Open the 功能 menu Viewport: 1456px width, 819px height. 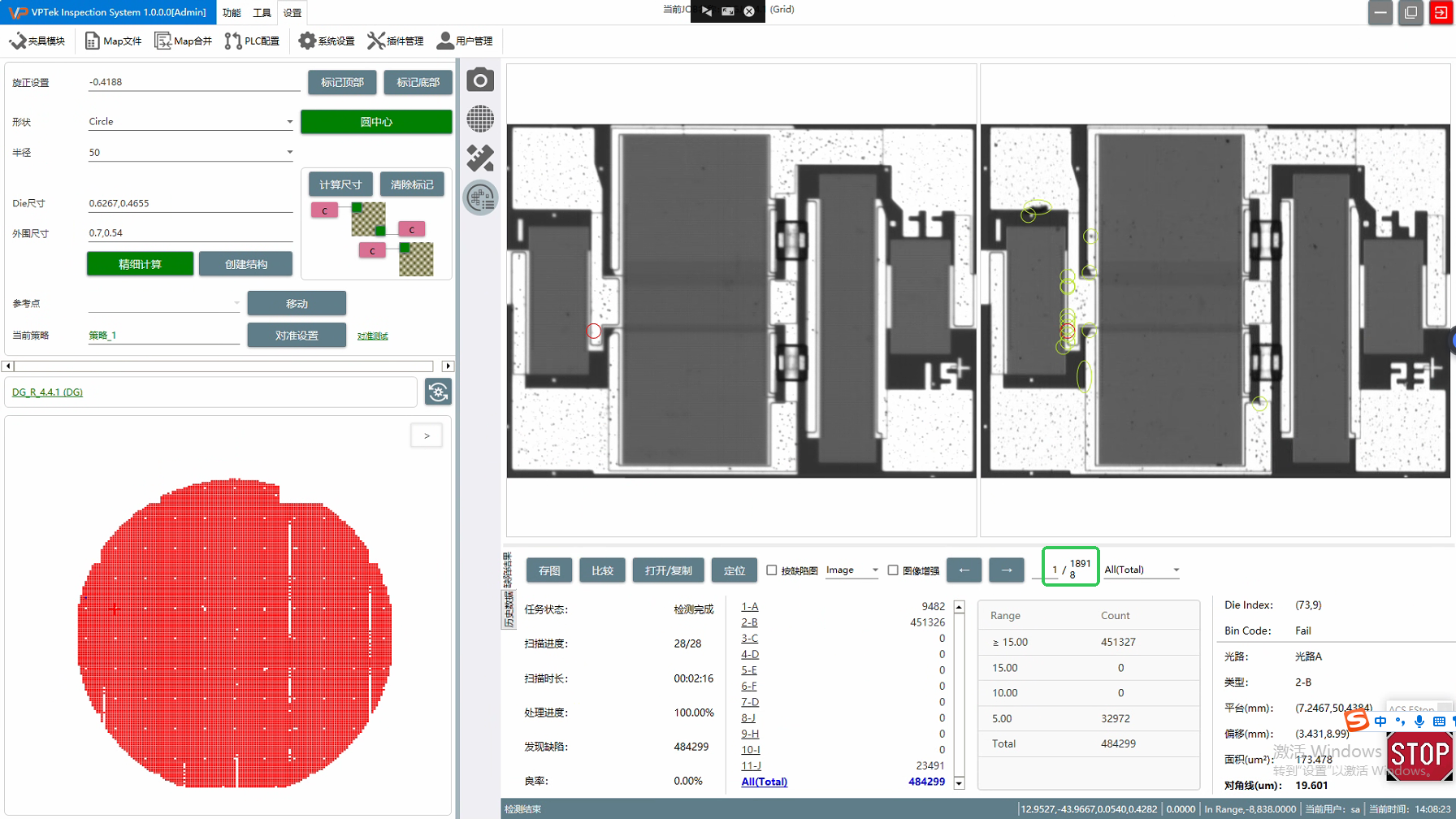232,12
